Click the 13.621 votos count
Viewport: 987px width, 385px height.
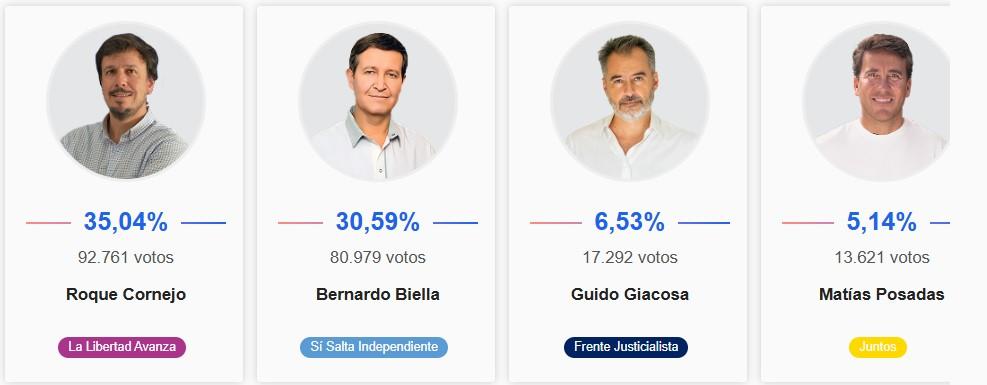882,257
